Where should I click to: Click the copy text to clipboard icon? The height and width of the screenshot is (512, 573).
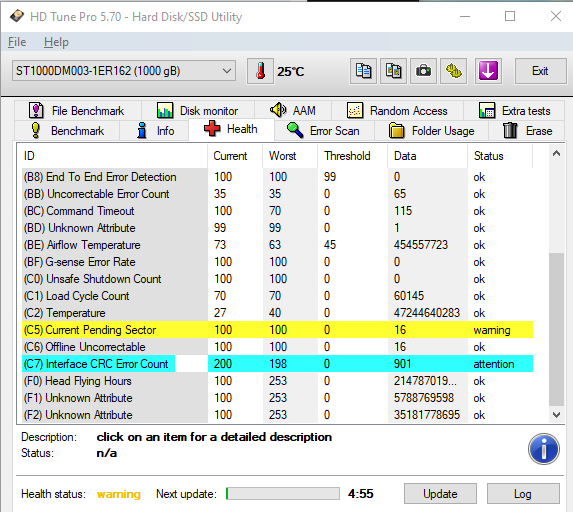pyautogui.click(x=363, y=71)
